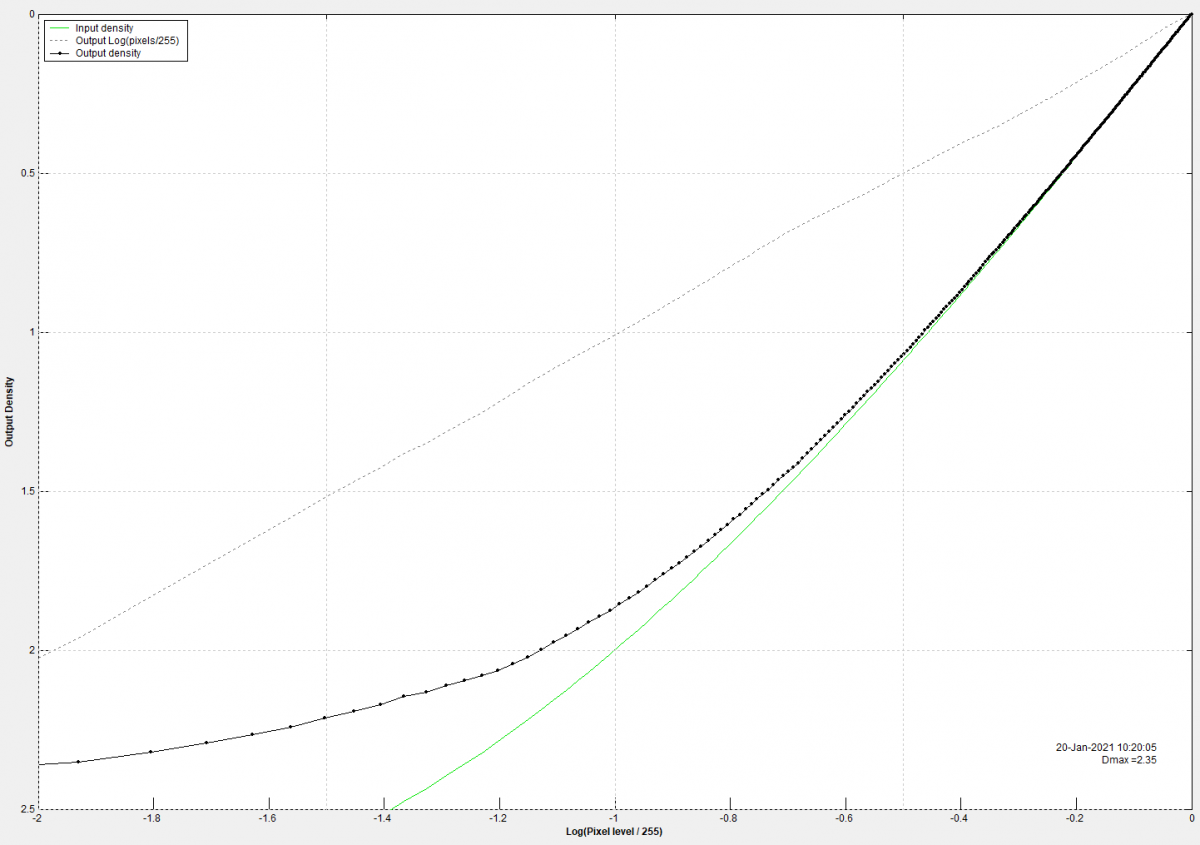
Task: Pick the x-axis tick label "-0.2"
Action: click(1076, 819)
